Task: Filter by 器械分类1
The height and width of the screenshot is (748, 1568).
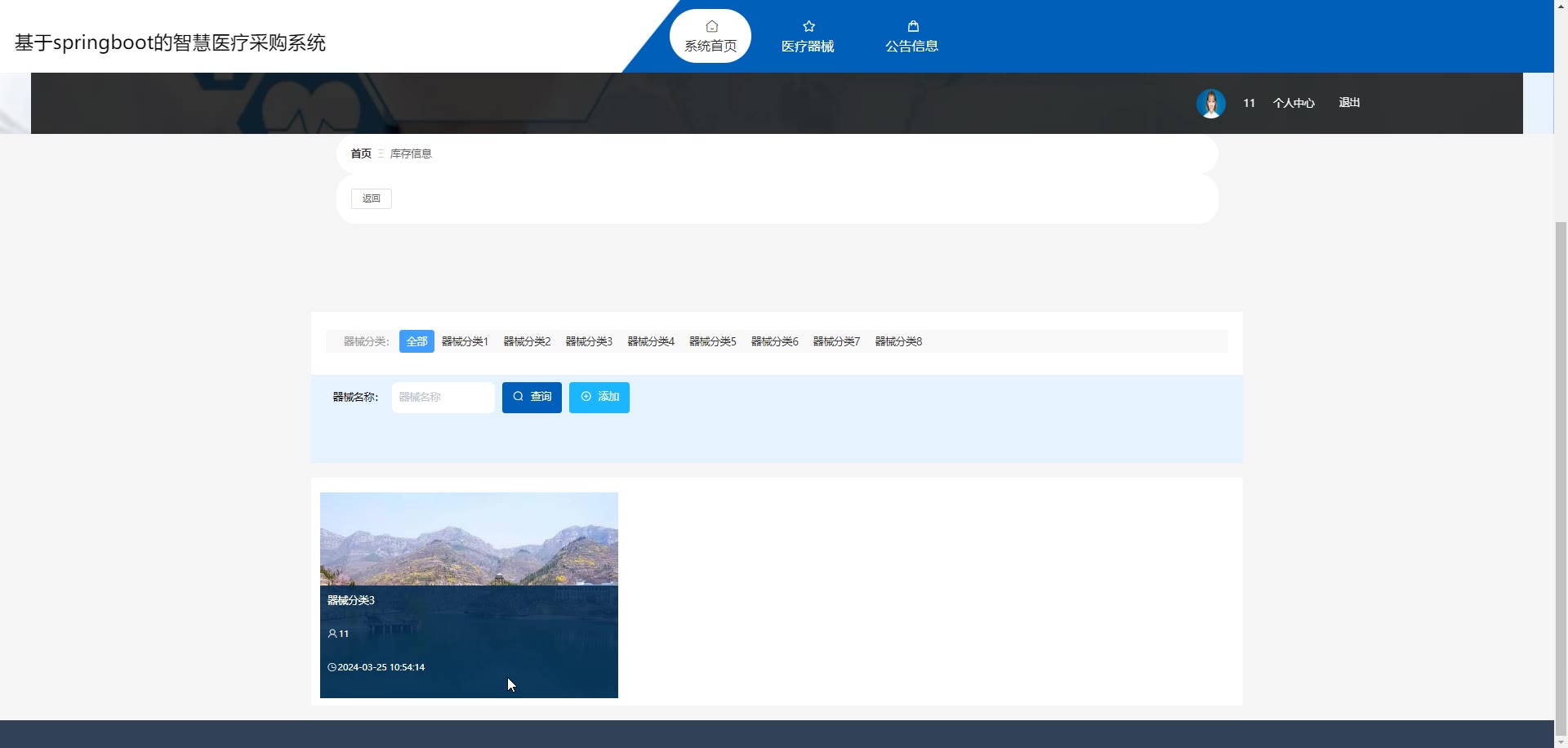Action: (465, 341)
